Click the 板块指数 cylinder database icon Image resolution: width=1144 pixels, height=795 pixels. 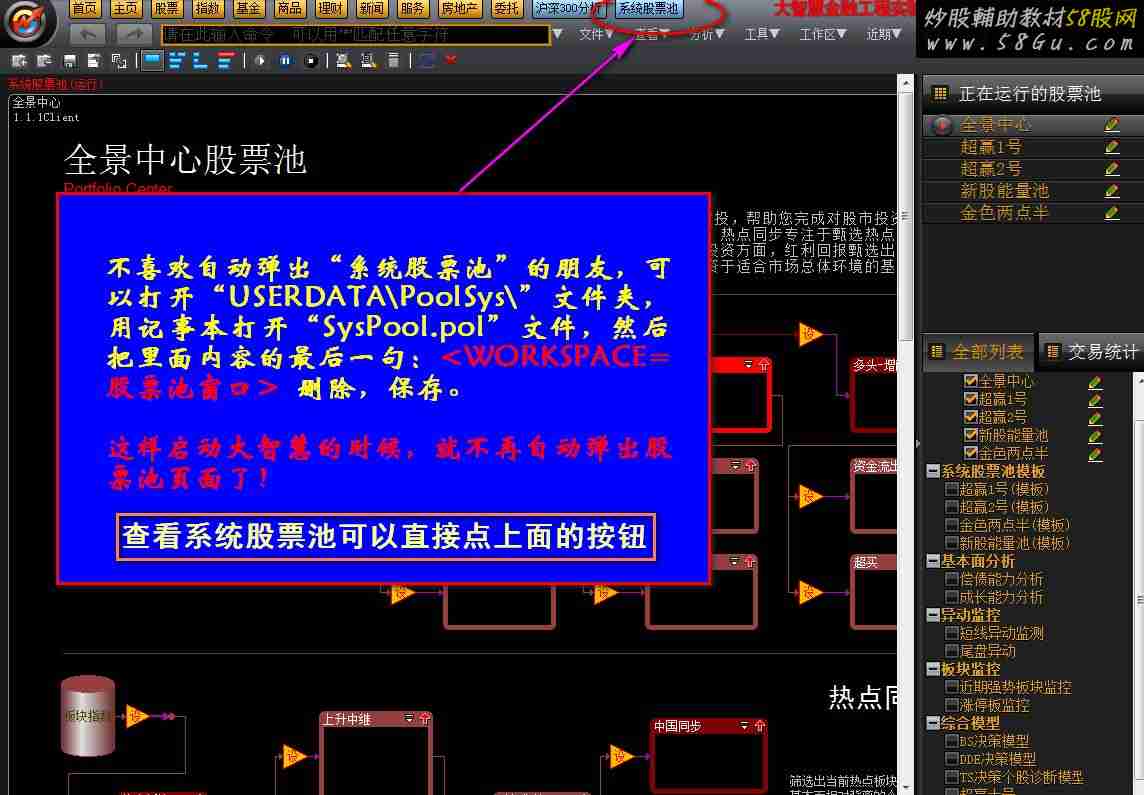pyautogui.click(x=88, y=716)
